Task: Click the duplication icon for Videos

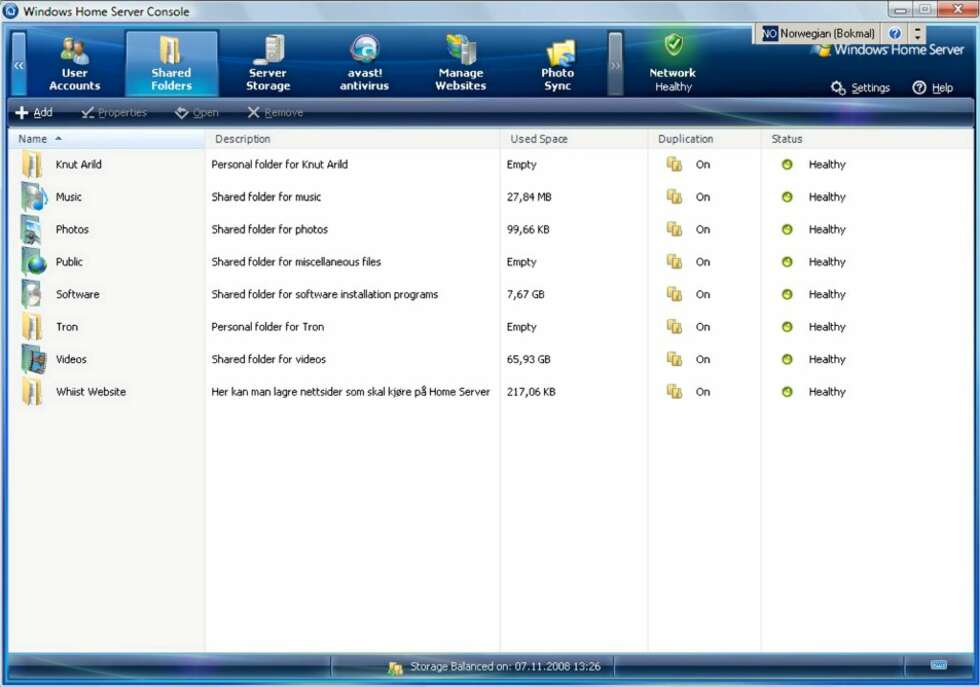Action: click(674, 359)
